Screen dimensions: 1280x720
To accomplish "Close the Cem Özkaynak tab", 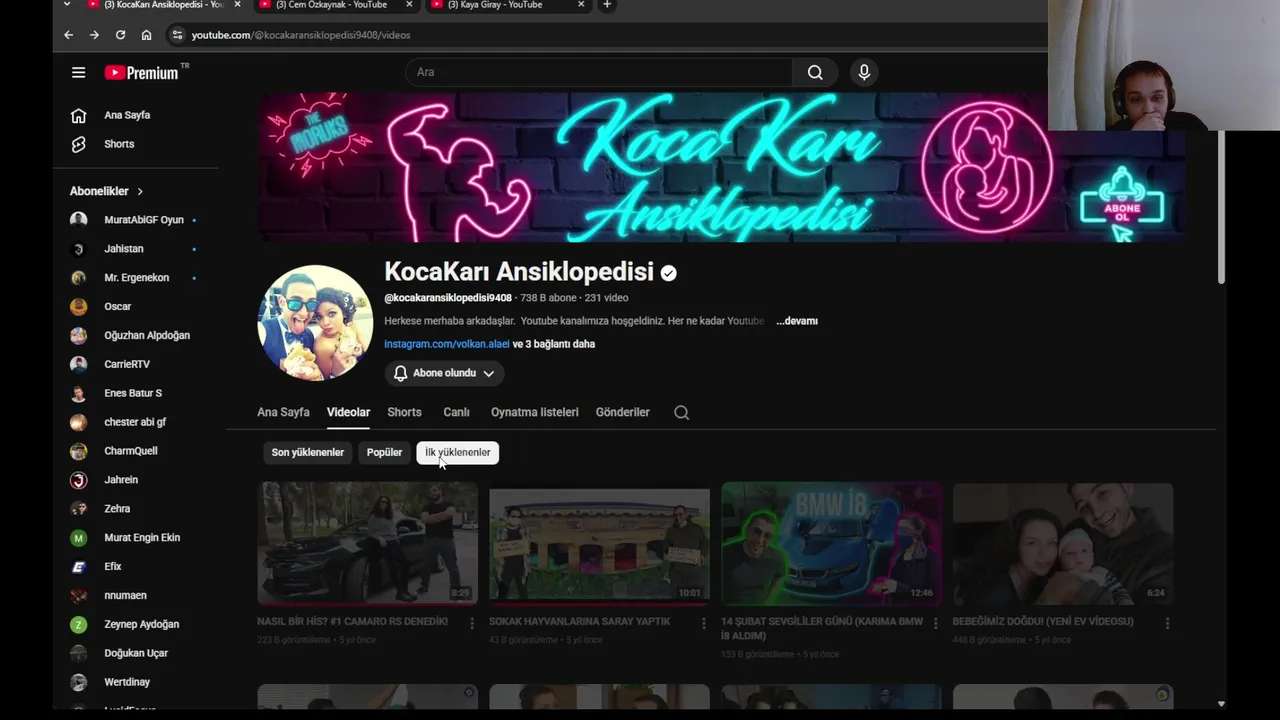I will (409, 5).
